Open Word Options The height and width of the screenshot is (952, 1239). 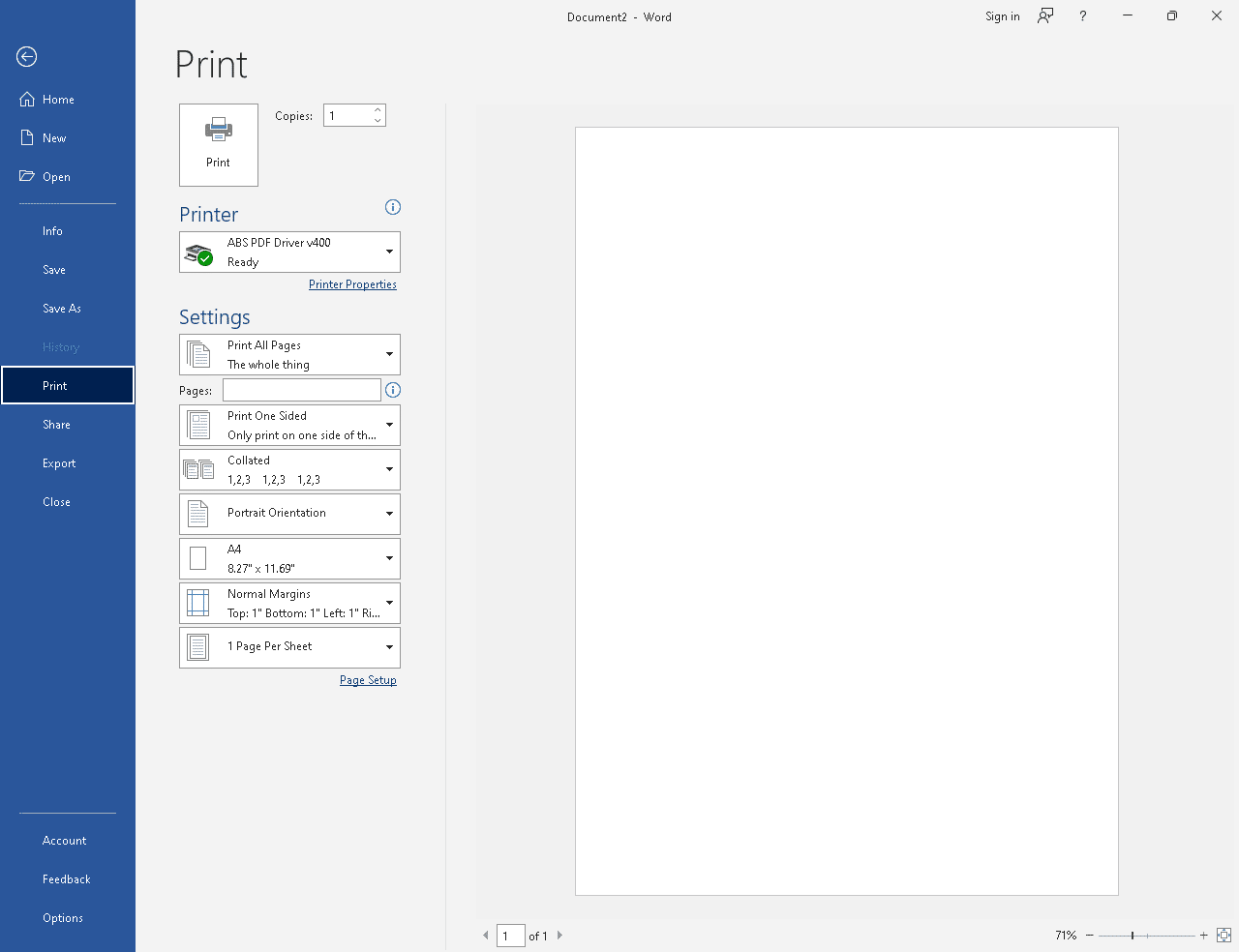pyautogui.click(x=68, y=918)
